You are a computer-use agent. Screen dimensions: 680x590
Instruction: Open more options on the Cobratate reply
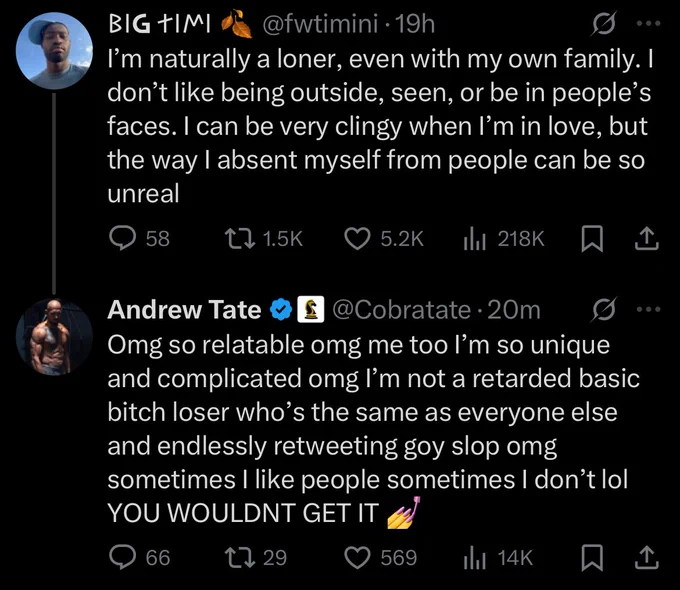(x=648, y=310)
